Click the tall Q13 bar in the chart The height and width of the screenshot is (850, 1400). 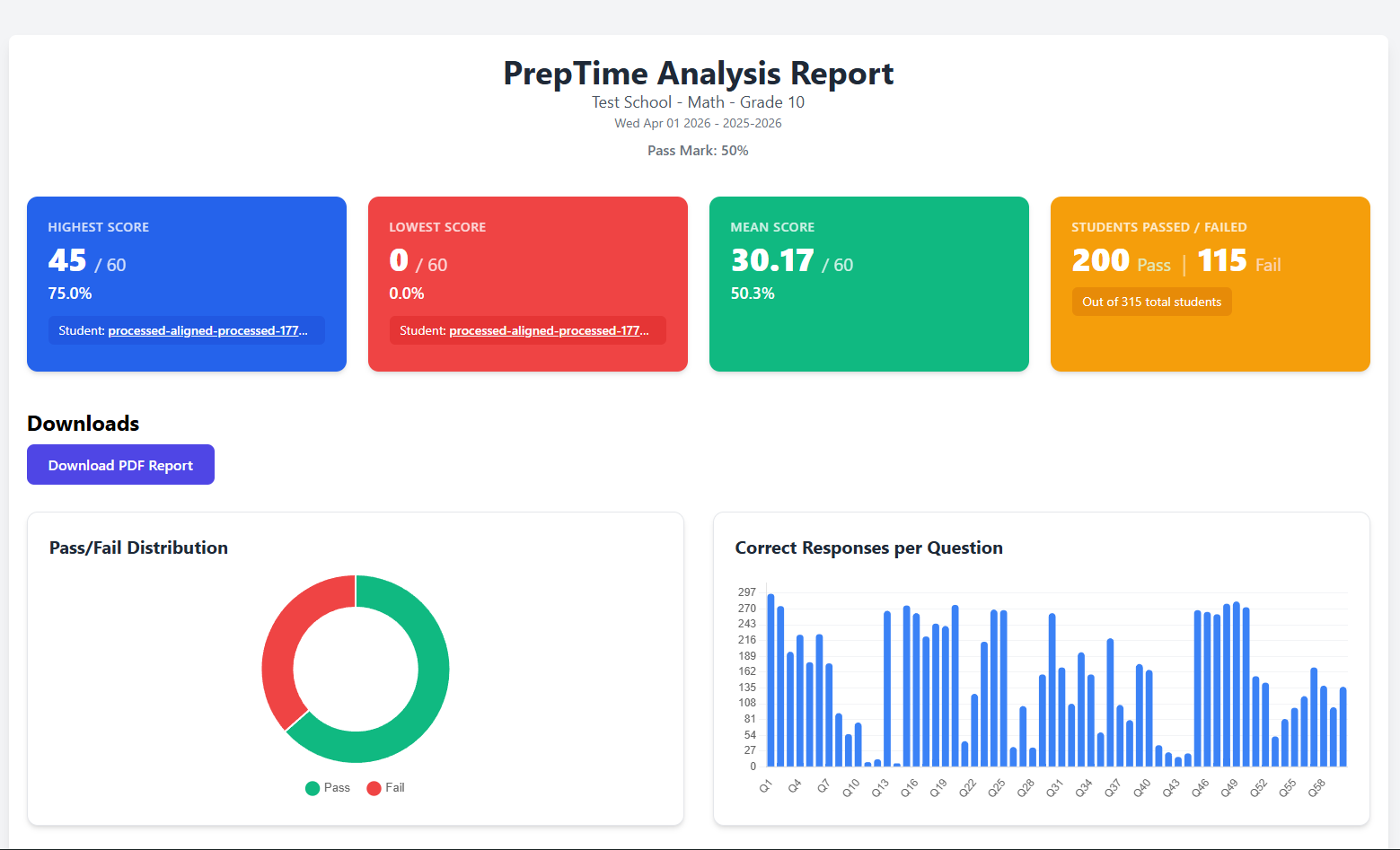(887, 689)
